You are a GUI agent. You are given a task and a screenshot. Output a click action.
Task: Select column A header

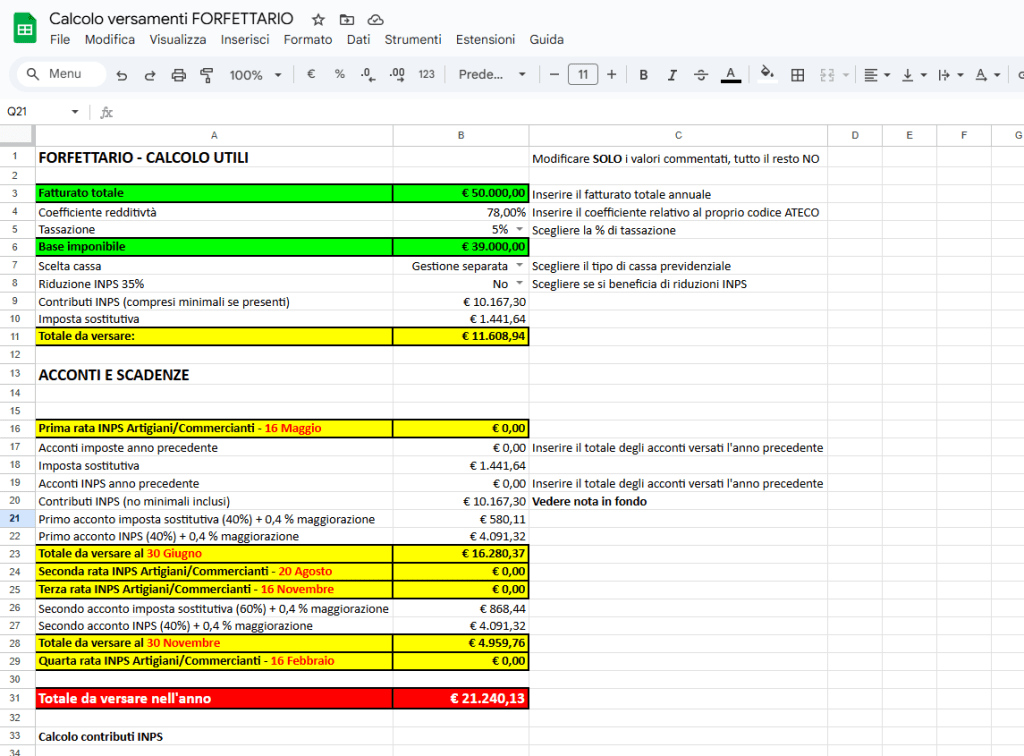coord(214,135)
